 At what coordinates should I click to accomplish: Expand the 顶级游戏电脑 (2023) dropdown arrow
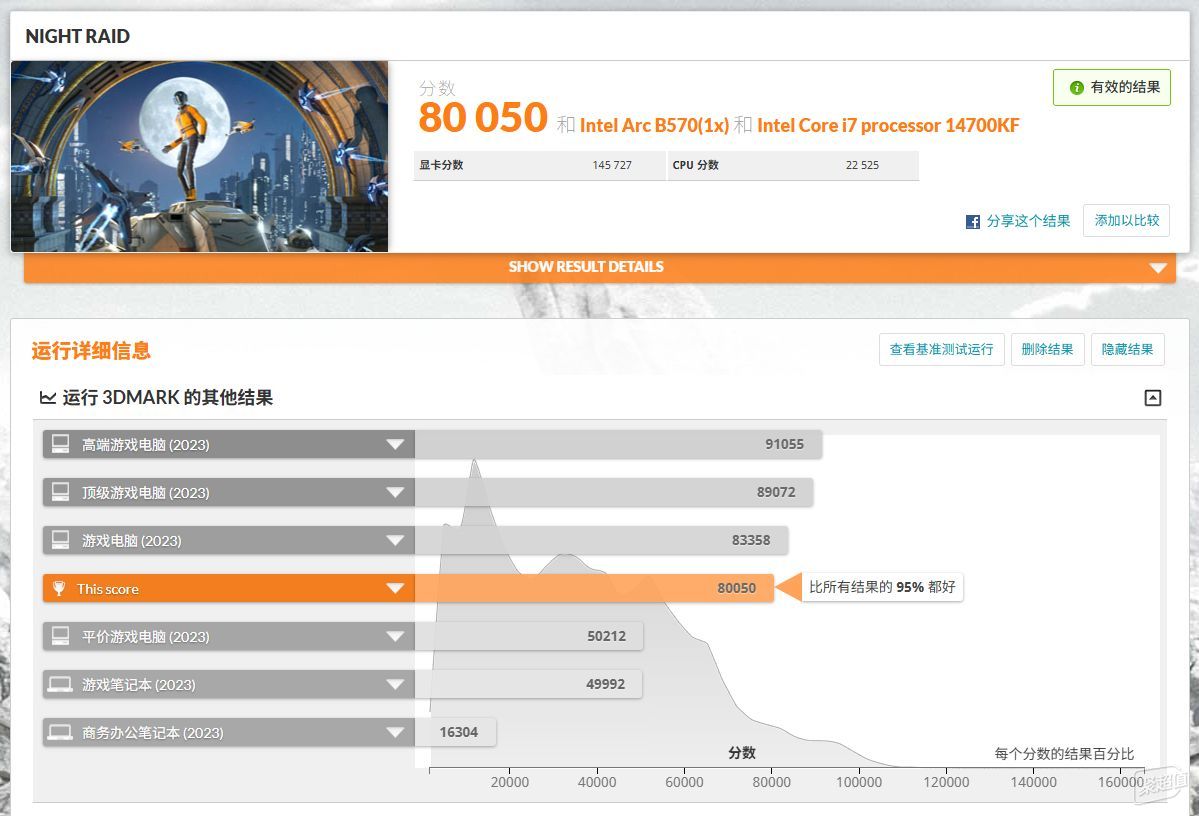[x=395, y=493]
